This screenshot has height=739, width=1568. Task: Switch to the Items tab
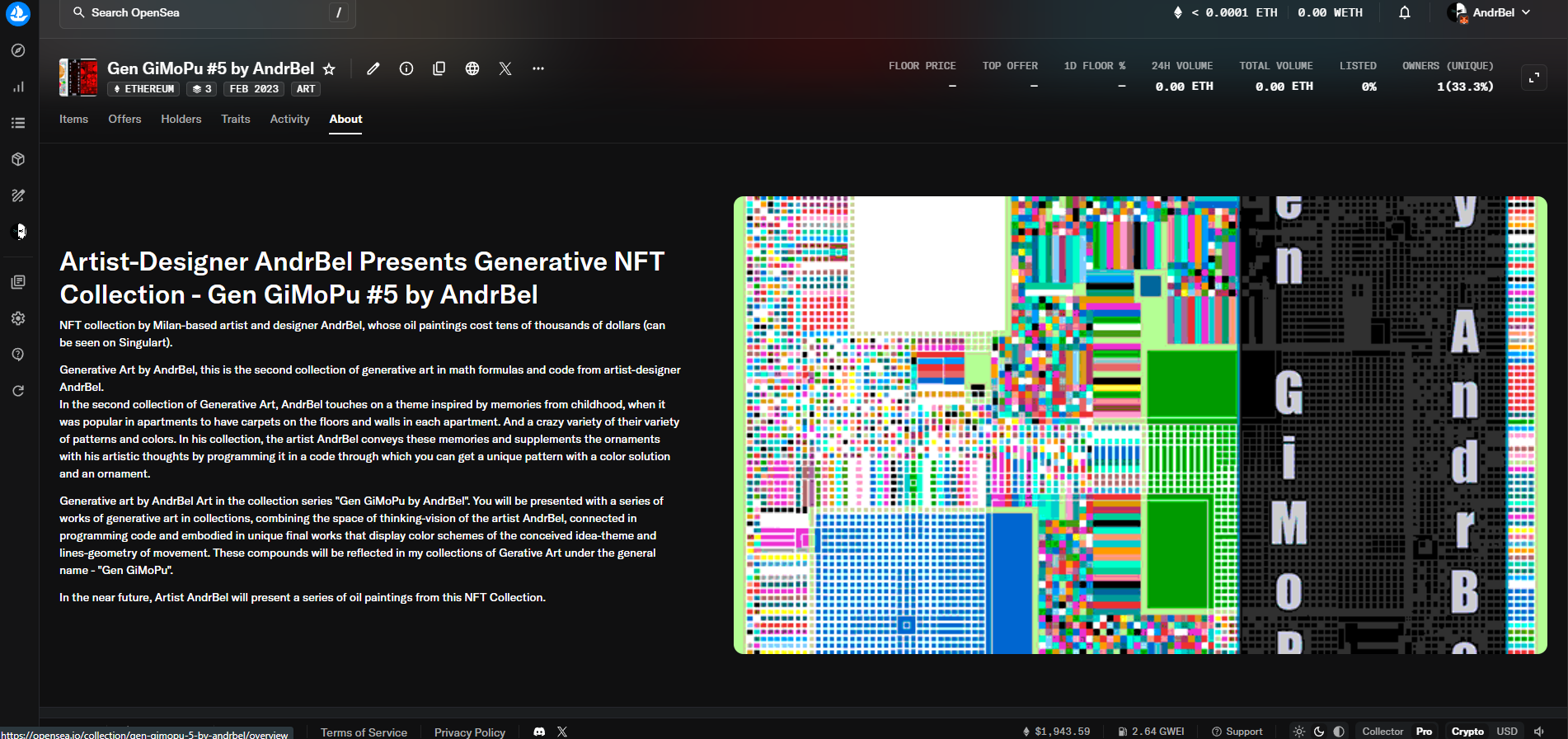coord(73,119)
